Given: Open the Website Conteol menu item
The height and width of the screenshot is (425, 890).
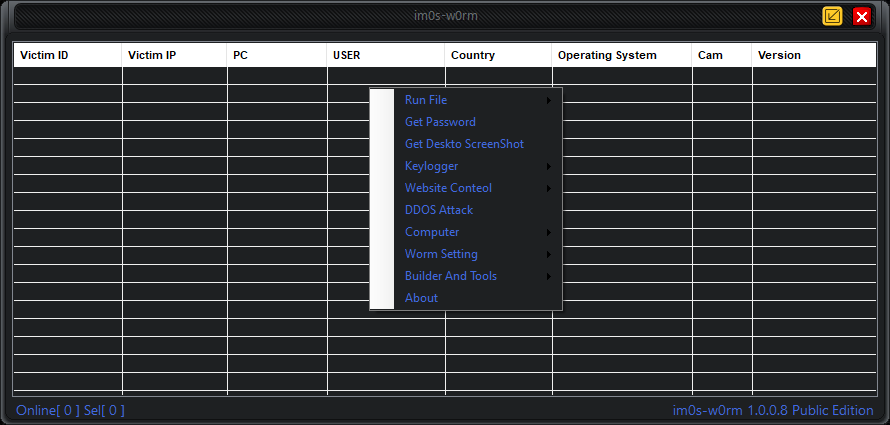Looking at the screenshot, I should [448, 188].
